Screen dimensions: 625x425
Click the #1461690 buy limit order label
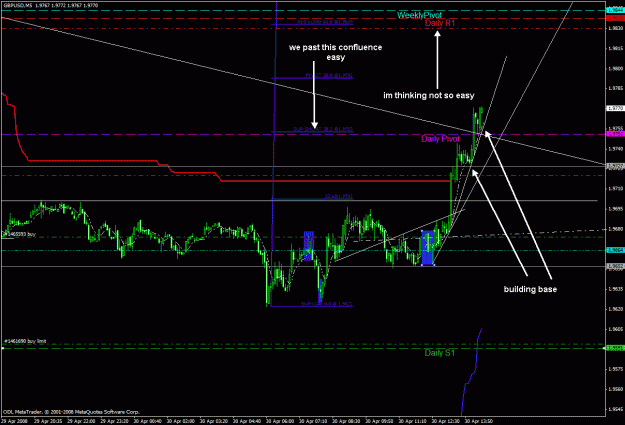click(x=25, y=341)
